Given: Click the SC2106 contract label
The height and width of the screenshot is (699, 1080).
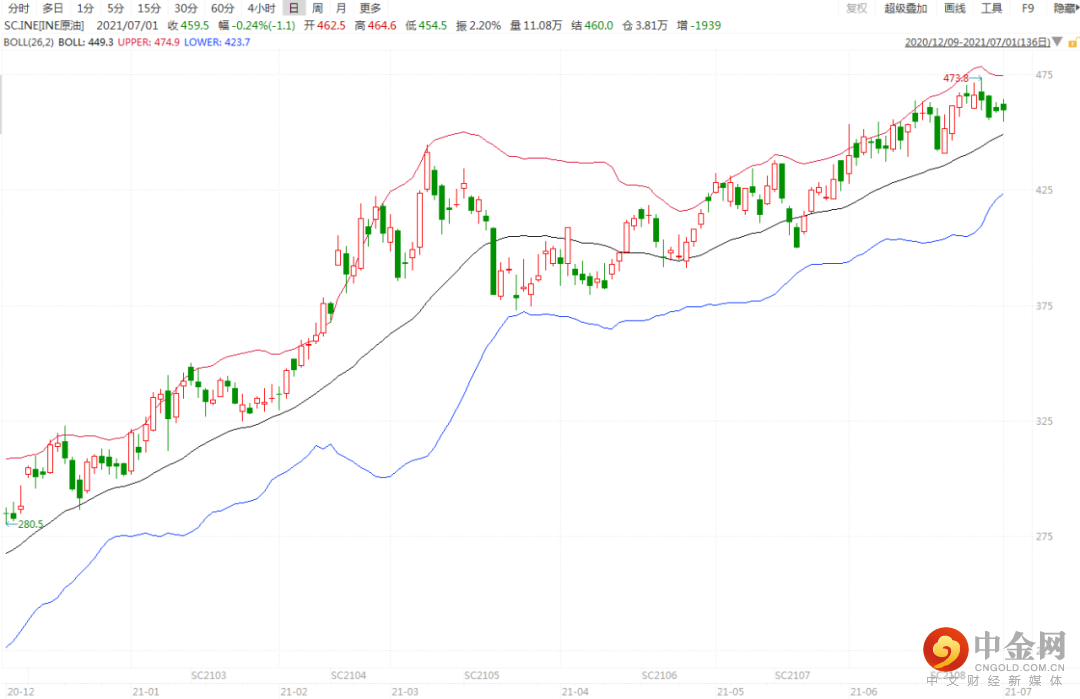Looking at the screenshot, I should [x=659, y=675].
